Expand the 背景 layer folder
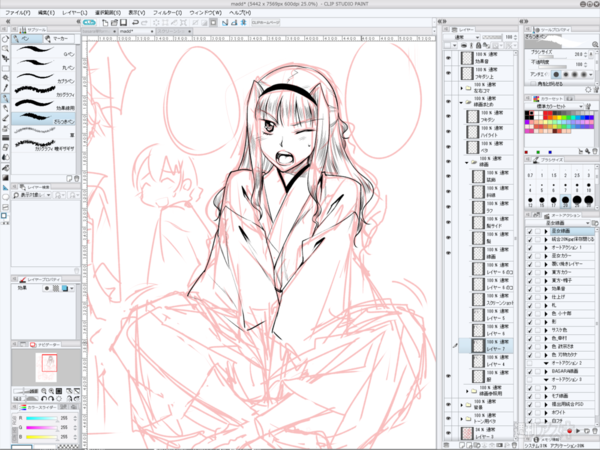This screenshot has width=600, height=450. pyautogui.click(x=461, y=405)
